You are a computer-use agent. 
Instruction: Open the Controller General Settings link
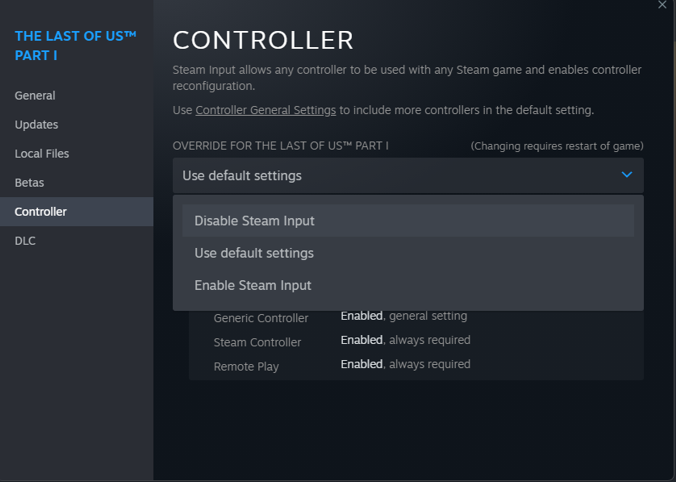click(265, 110)
